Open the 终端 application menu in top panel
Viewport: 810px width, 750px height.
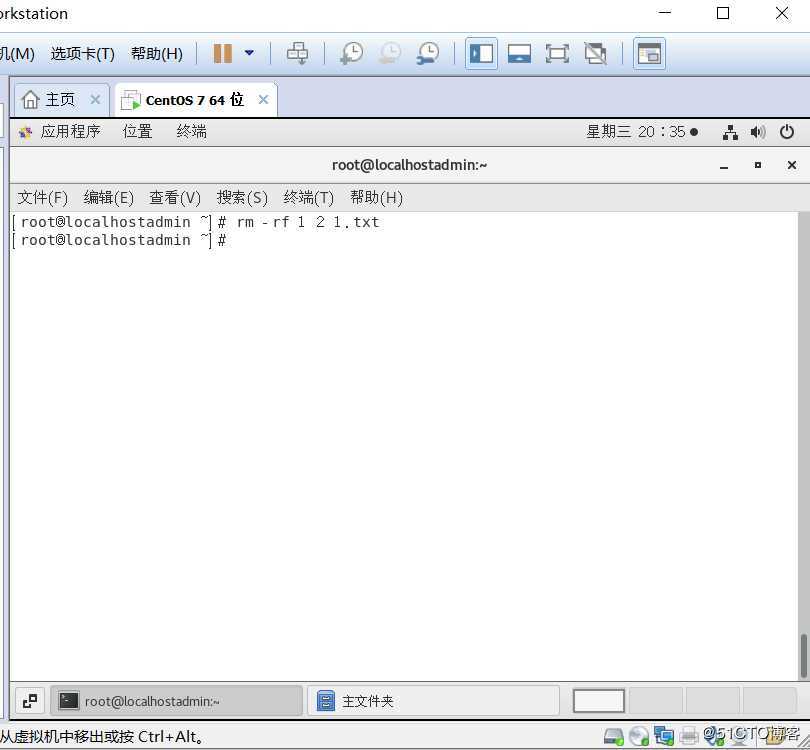191,132
